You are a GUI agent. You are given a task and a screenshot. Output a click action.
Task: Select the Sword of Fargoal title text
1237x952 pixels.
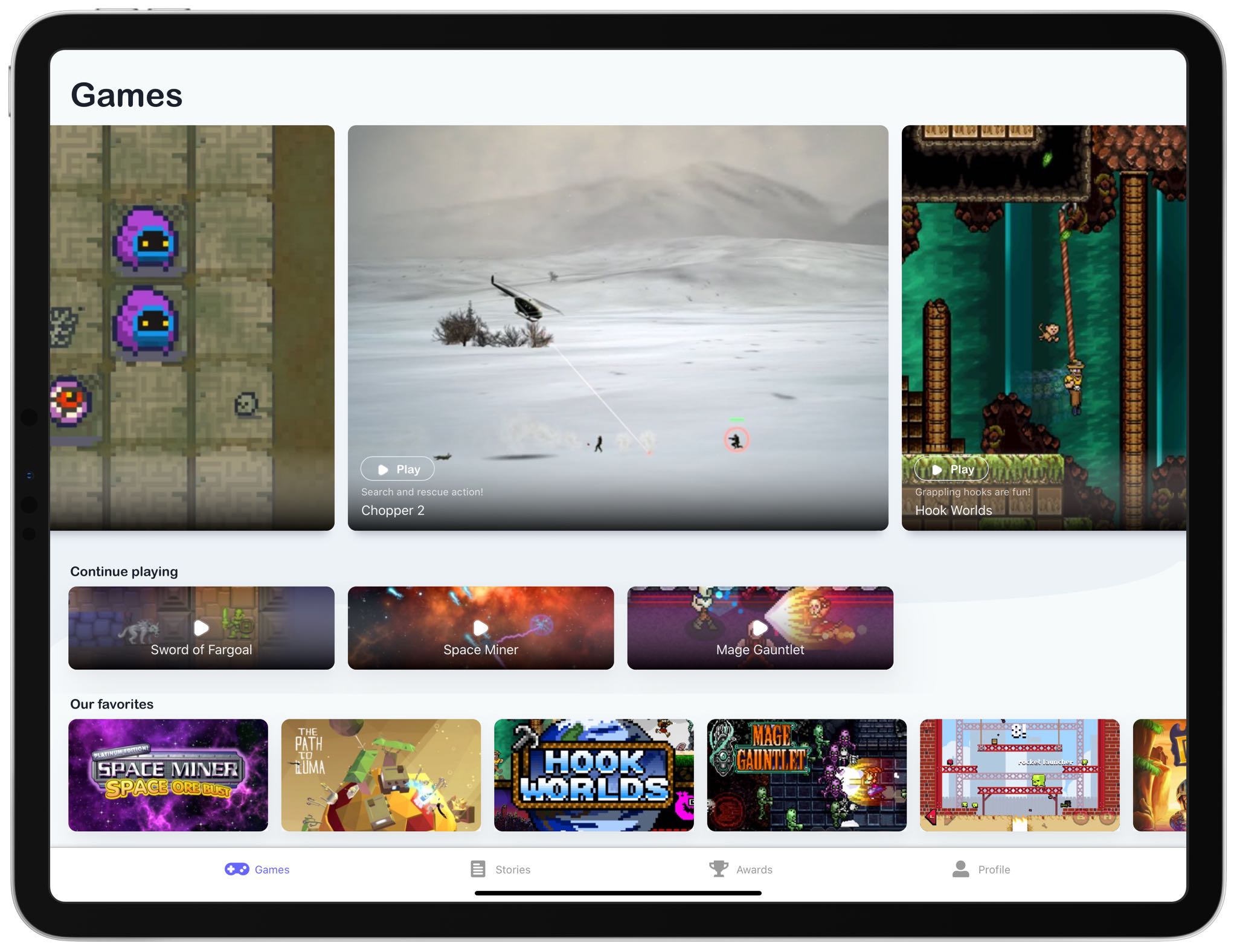pyautogui.click(x=201, y=649)
